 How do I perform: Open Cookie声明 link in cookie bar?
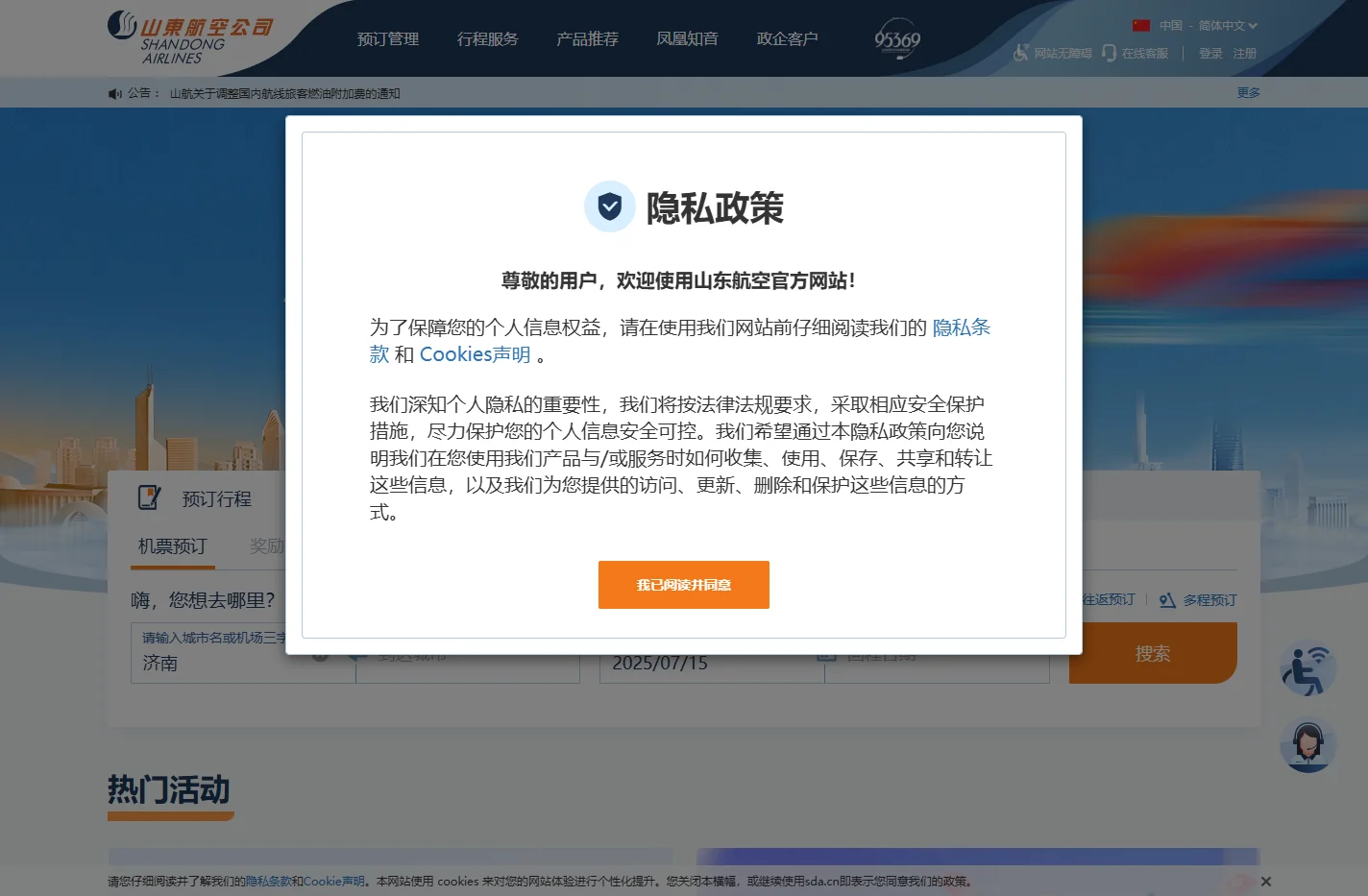pos(334,882)
